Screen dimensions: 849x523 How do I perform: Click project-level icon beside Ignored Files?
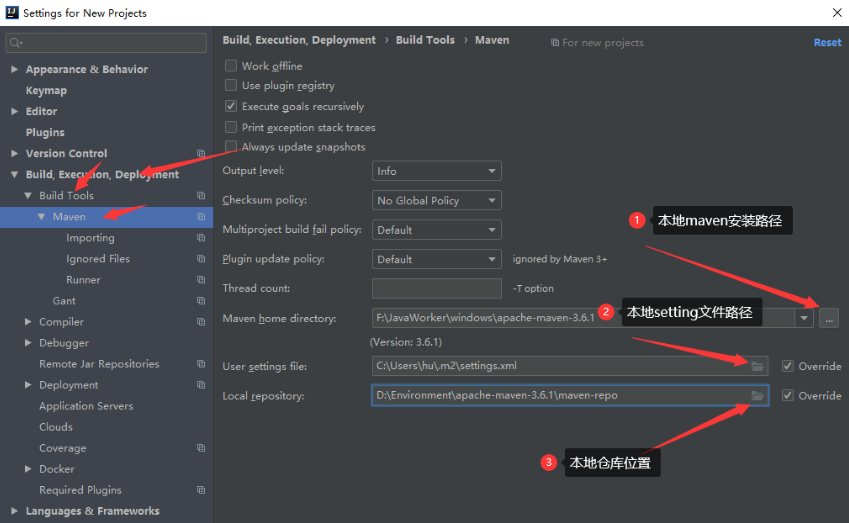pos(201,259)
